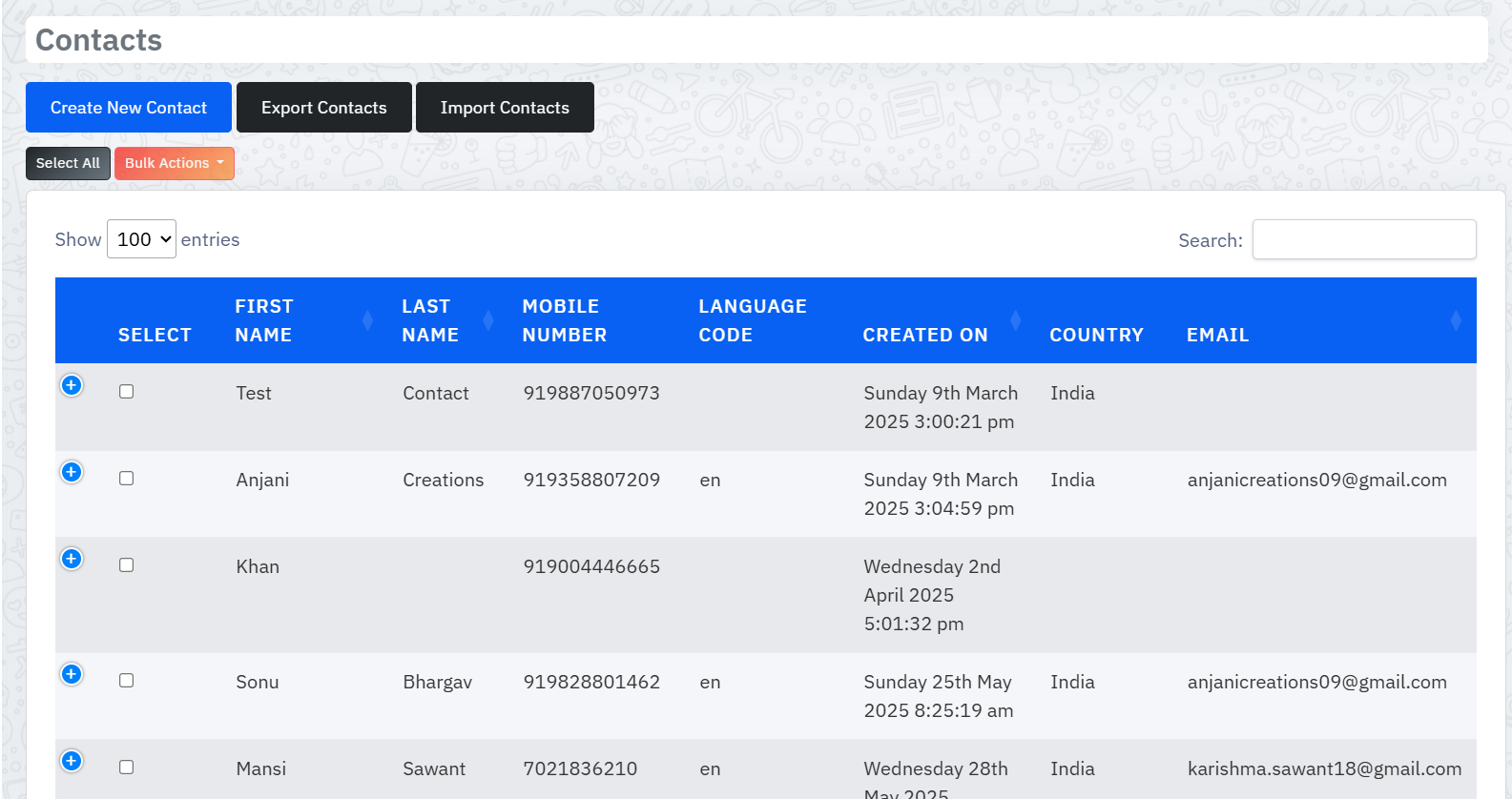Click mobile number 7021836210
The height and width of the screenshot is (799, 1512).
580,768
